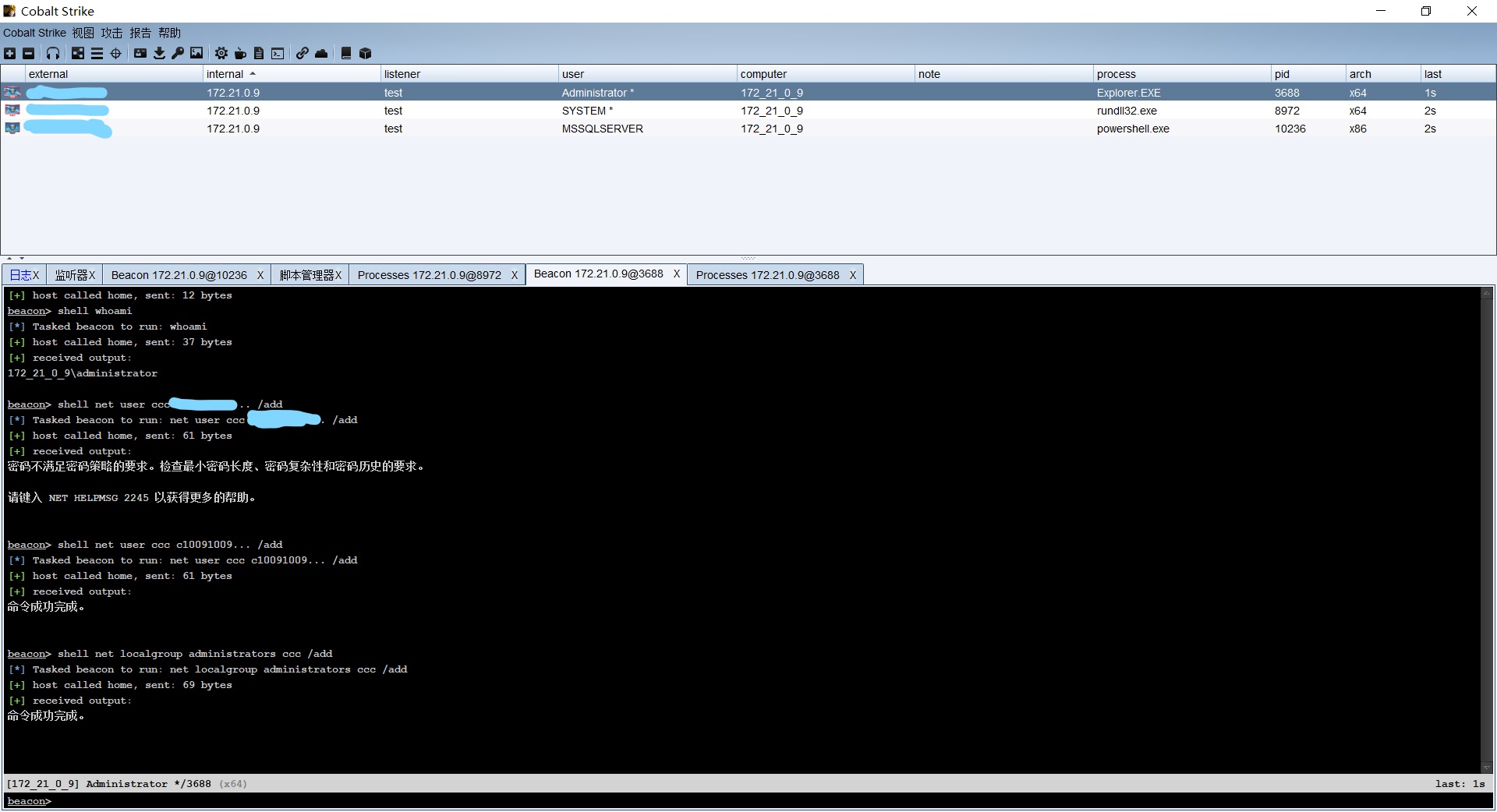The height and width of the screenshot is (812, 1497).
Task: Switch to the 脚本管理器 tab
Action: [x=310, y=275]
